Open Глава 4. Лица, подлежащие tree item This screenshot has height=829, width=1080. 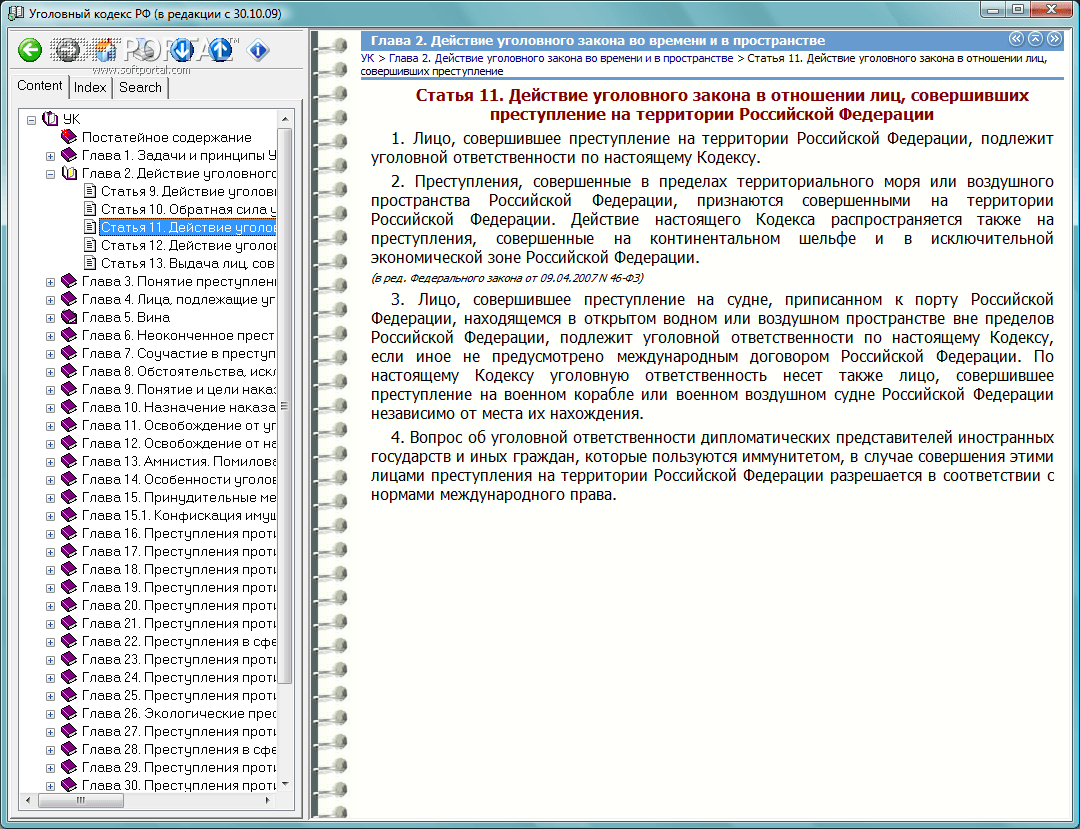178,299
